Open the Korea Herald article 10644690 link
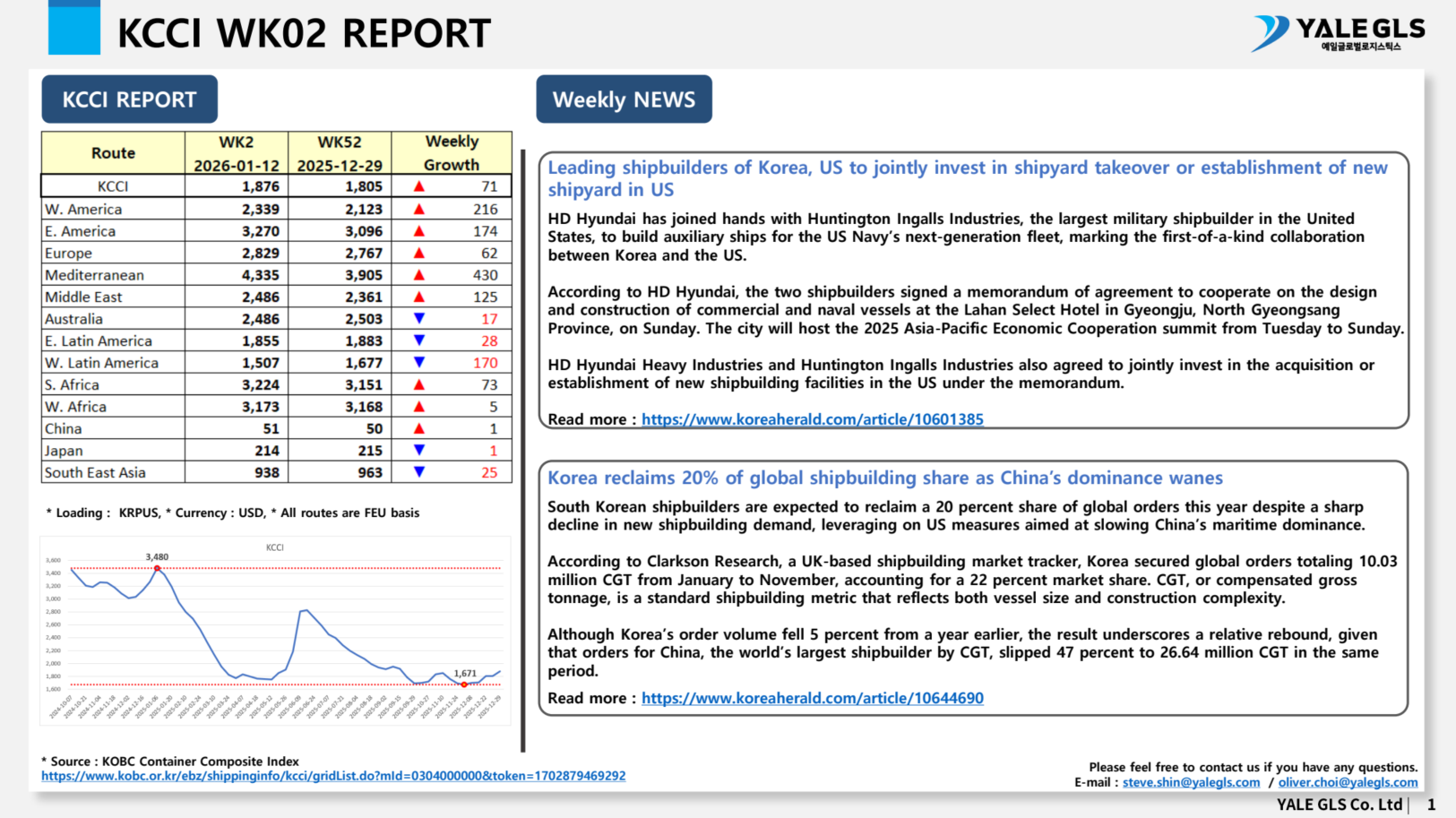1456x818 pixels. pos(812,698)
